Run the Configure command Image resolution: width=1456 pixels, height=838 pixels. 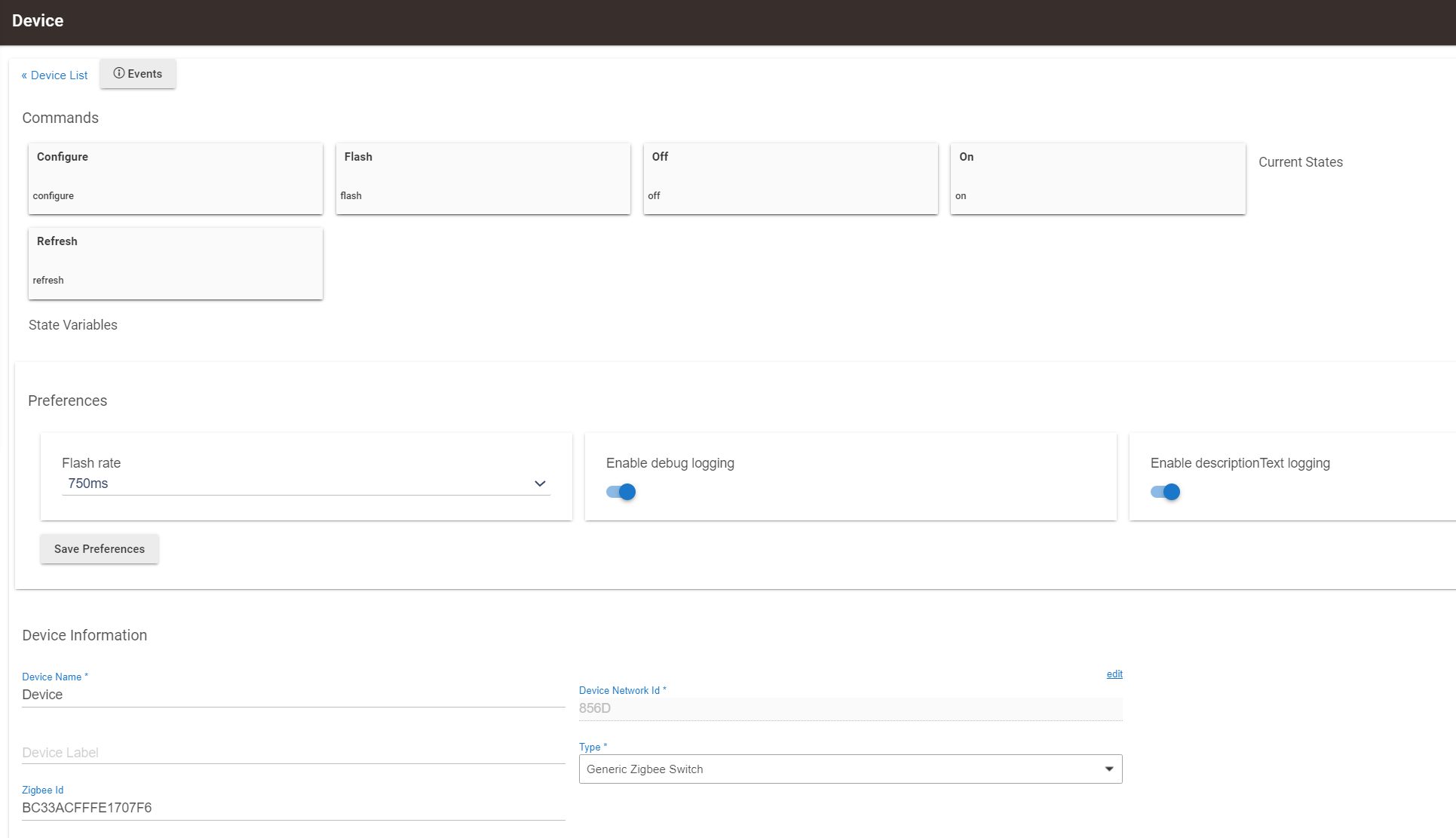click(175, 178)
